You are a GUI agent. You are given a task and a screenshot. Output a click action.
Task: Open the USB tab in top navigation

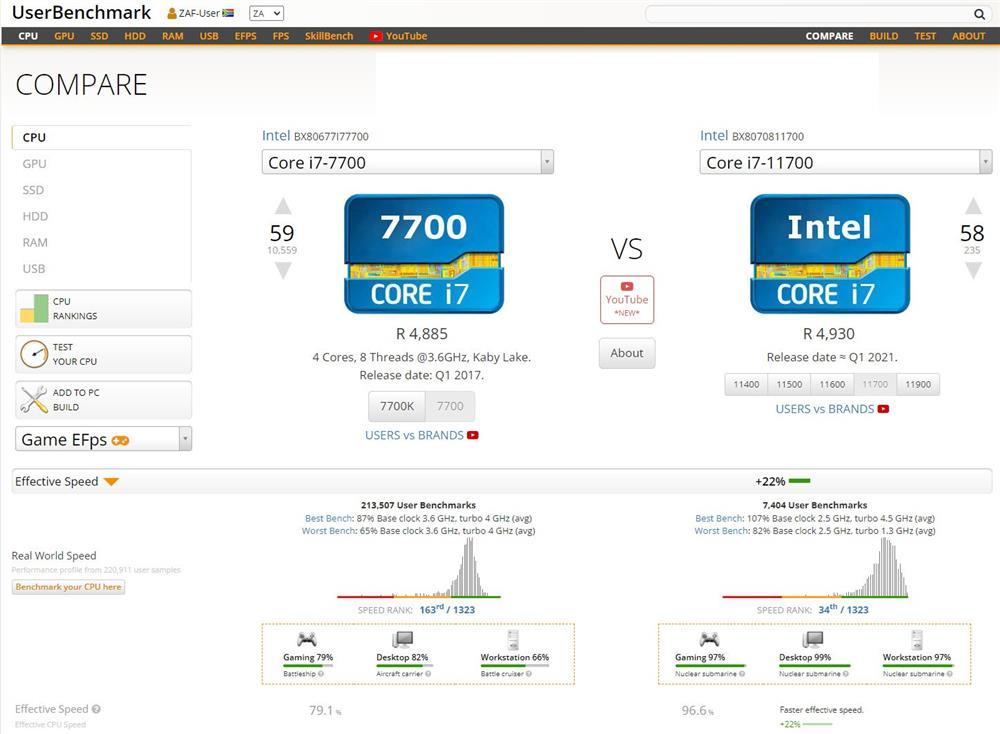click(209, 36)
